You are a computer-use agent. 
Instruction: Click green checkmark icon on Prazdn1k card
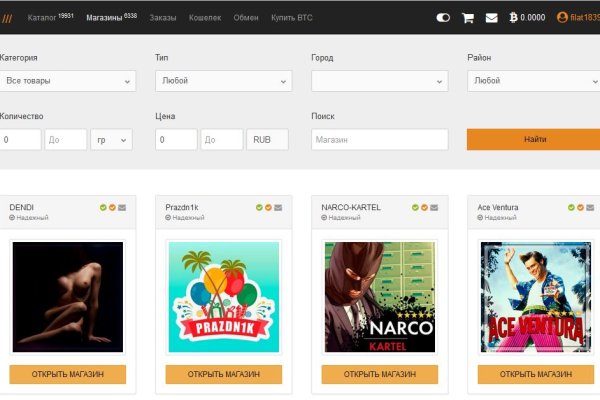[258, 208]
